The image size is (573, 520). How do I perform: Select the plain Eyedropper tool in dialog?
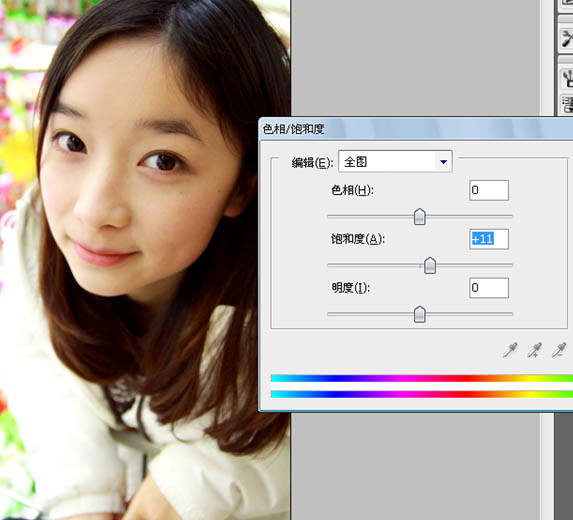(x=510, y=350)
